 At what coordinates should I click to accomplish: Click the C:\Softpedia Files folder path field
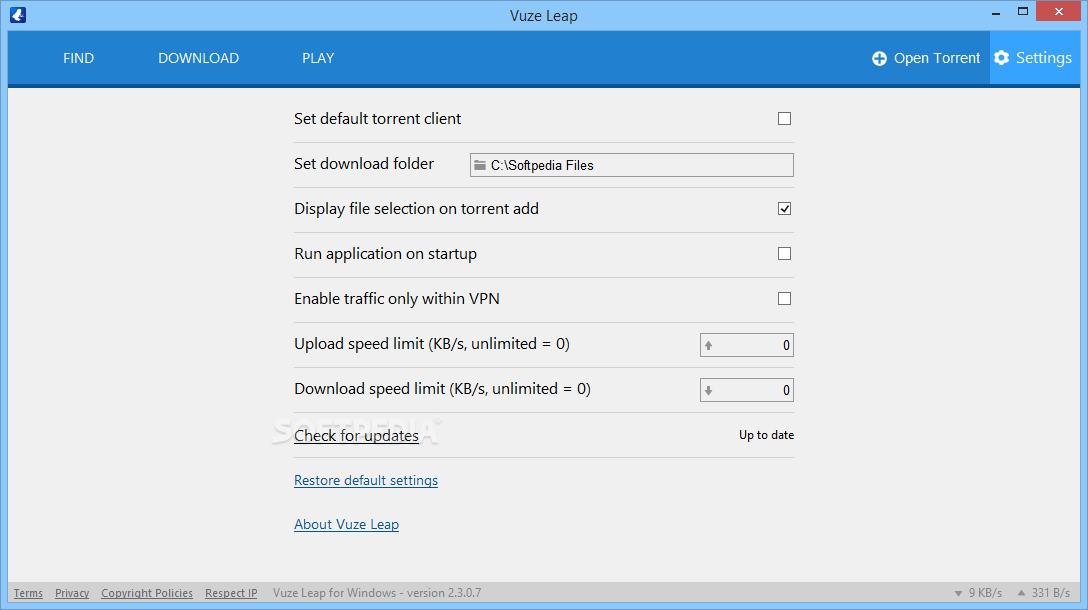[631, 165]
